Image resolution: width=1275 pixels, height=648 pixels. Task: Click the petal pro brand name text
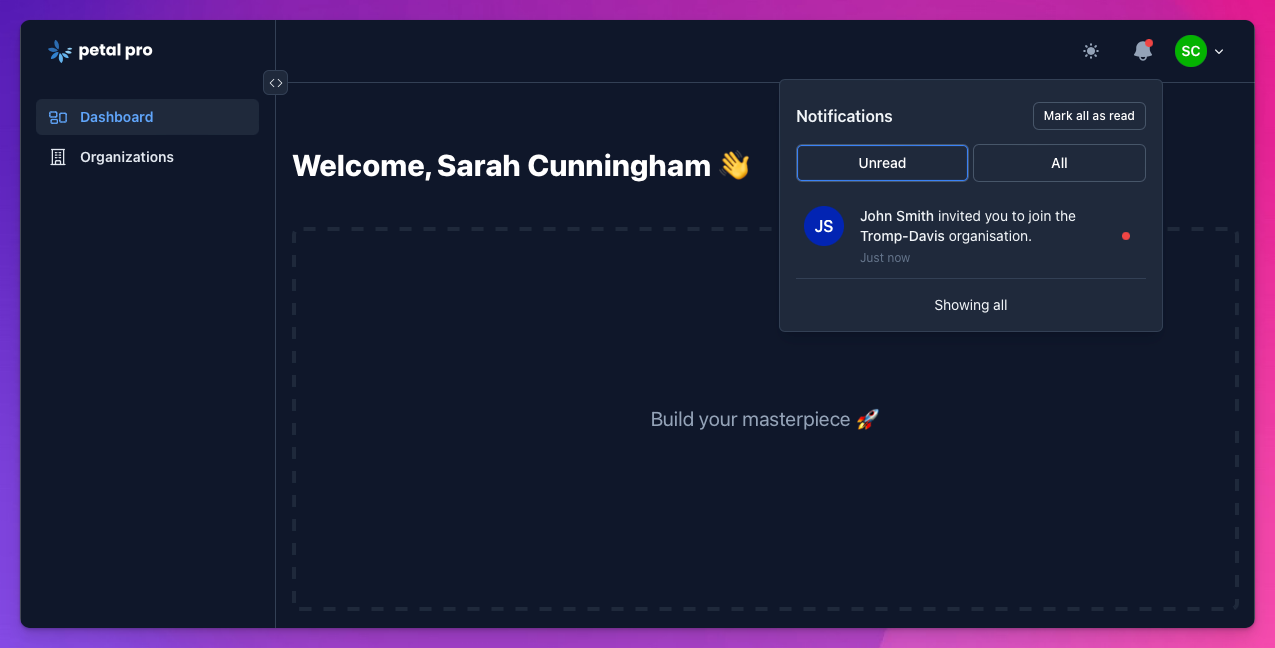click(116, 51)
